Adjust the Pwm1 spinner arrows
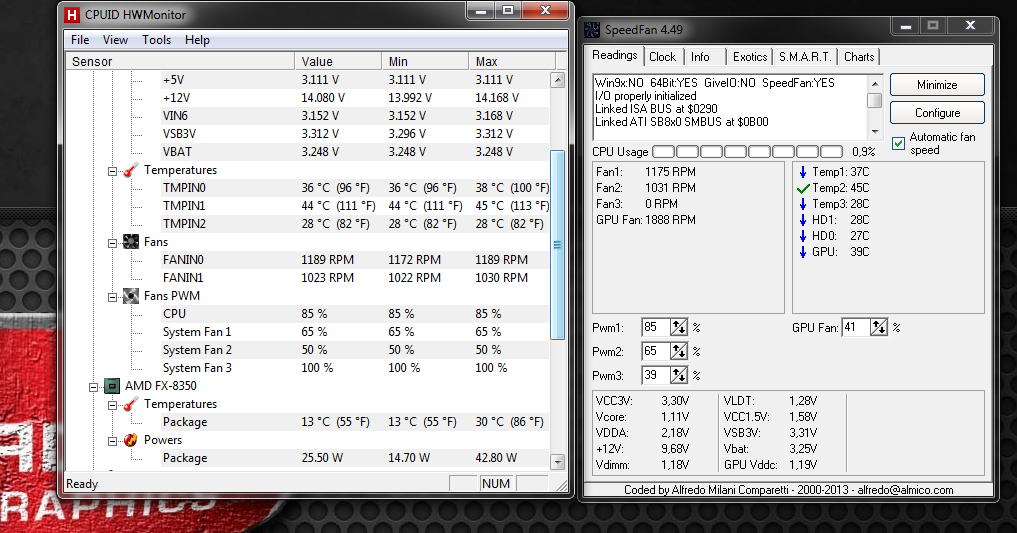1017x533 pixels. click(x=678, y=327)
